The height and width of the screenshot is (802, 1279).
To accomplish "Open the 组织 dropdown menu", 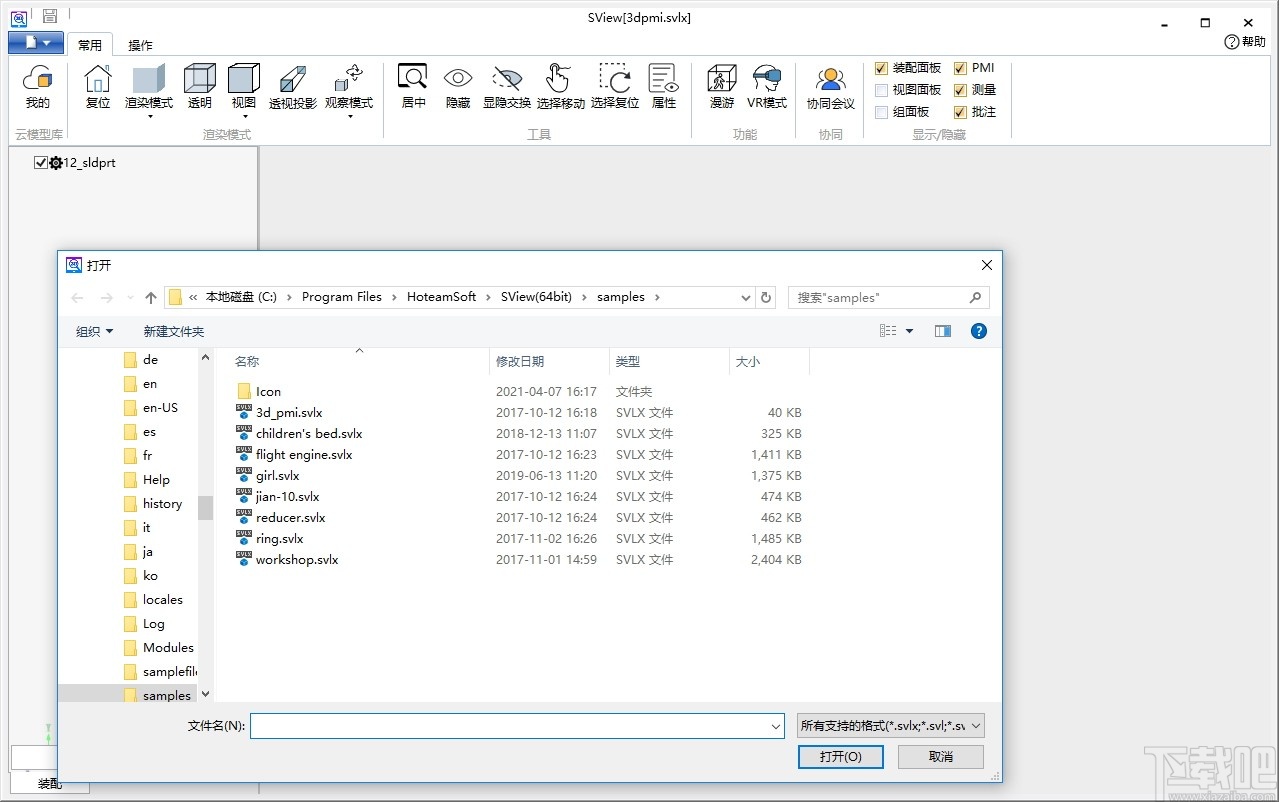I will click(x=95, y=331).
